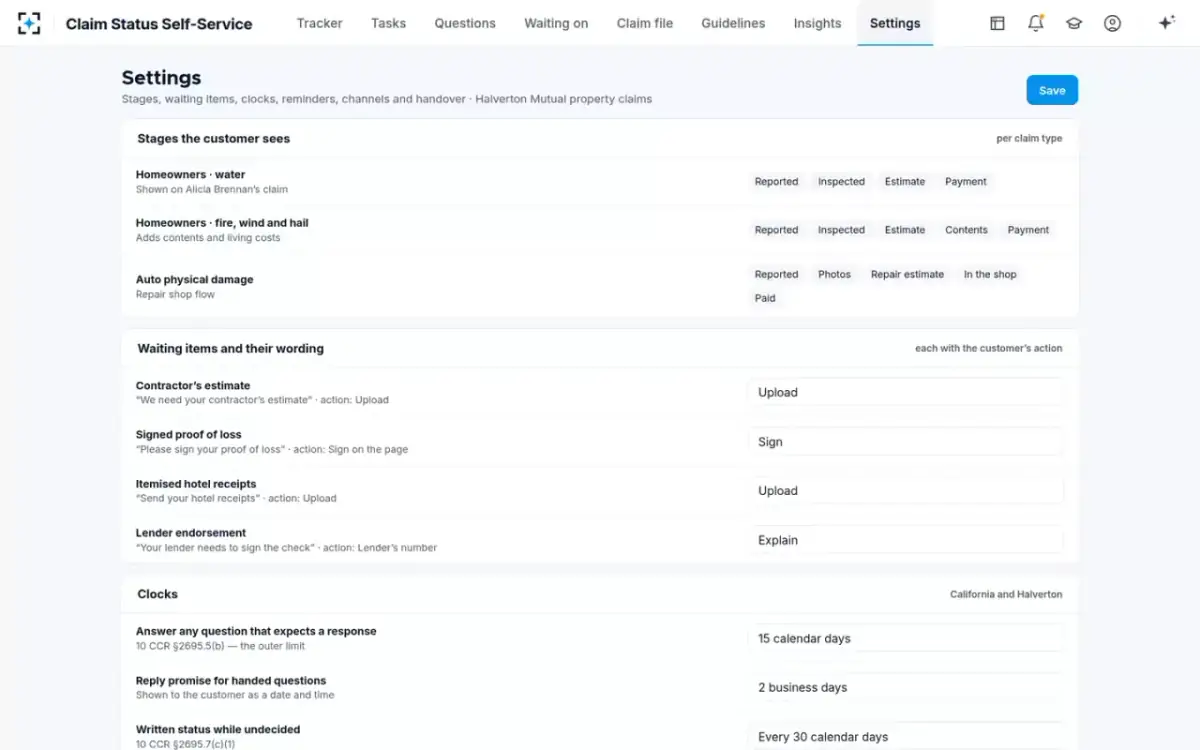This screenshot has height=750, width=1200.
Task: Open the Guidelines tab
Action: (733, 23)
